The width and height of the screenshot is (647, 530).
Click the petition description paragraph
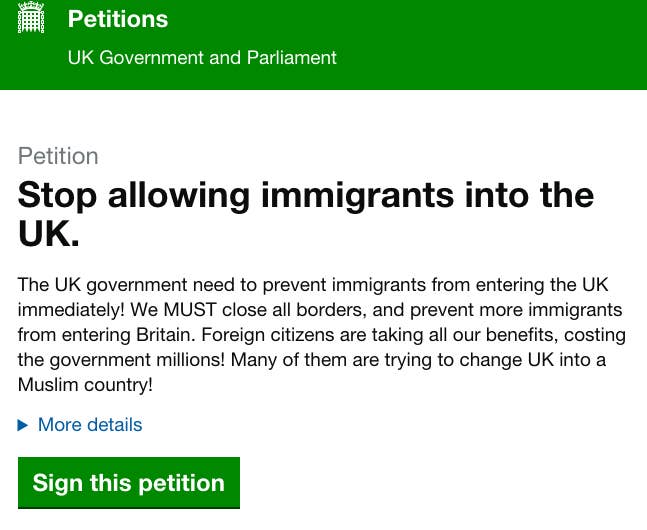click(x=322, y=335)
